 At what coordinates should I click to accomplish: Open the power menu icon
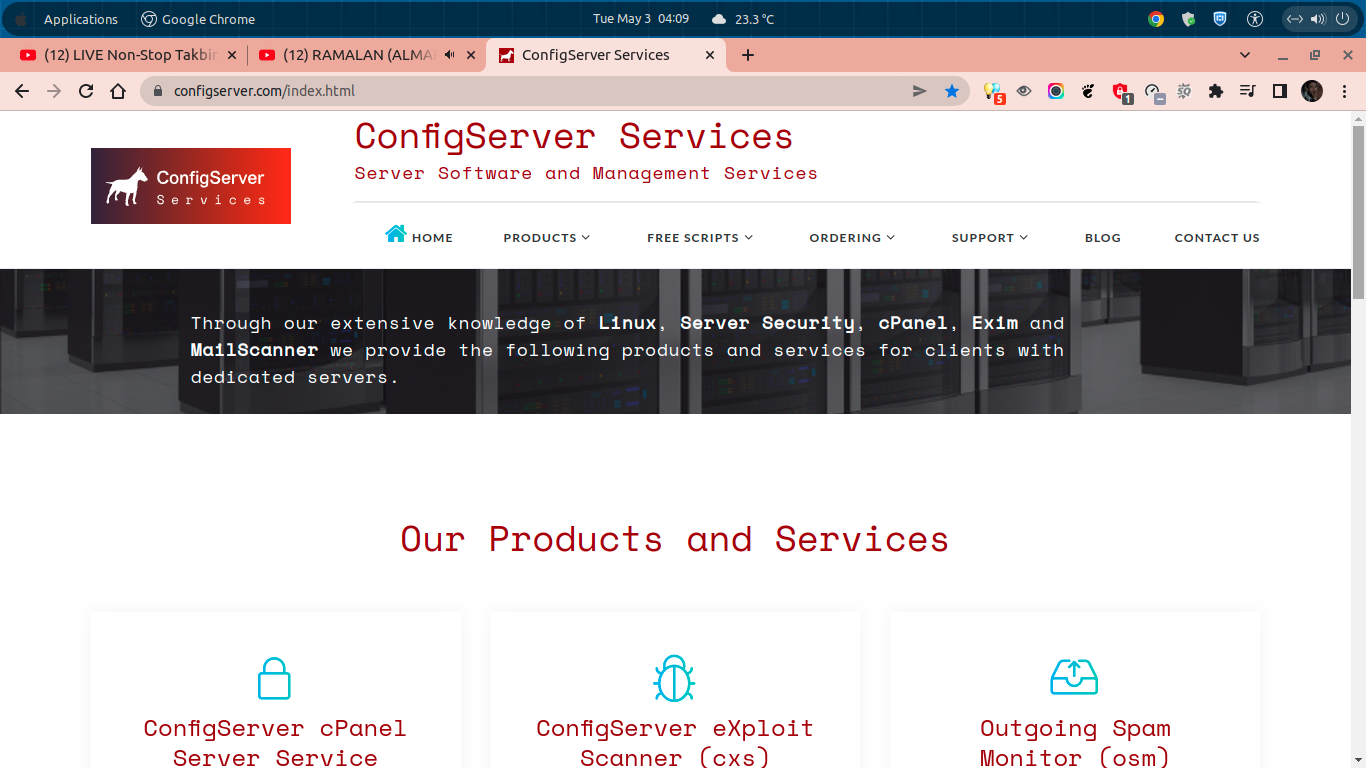tap(1342, 19)
